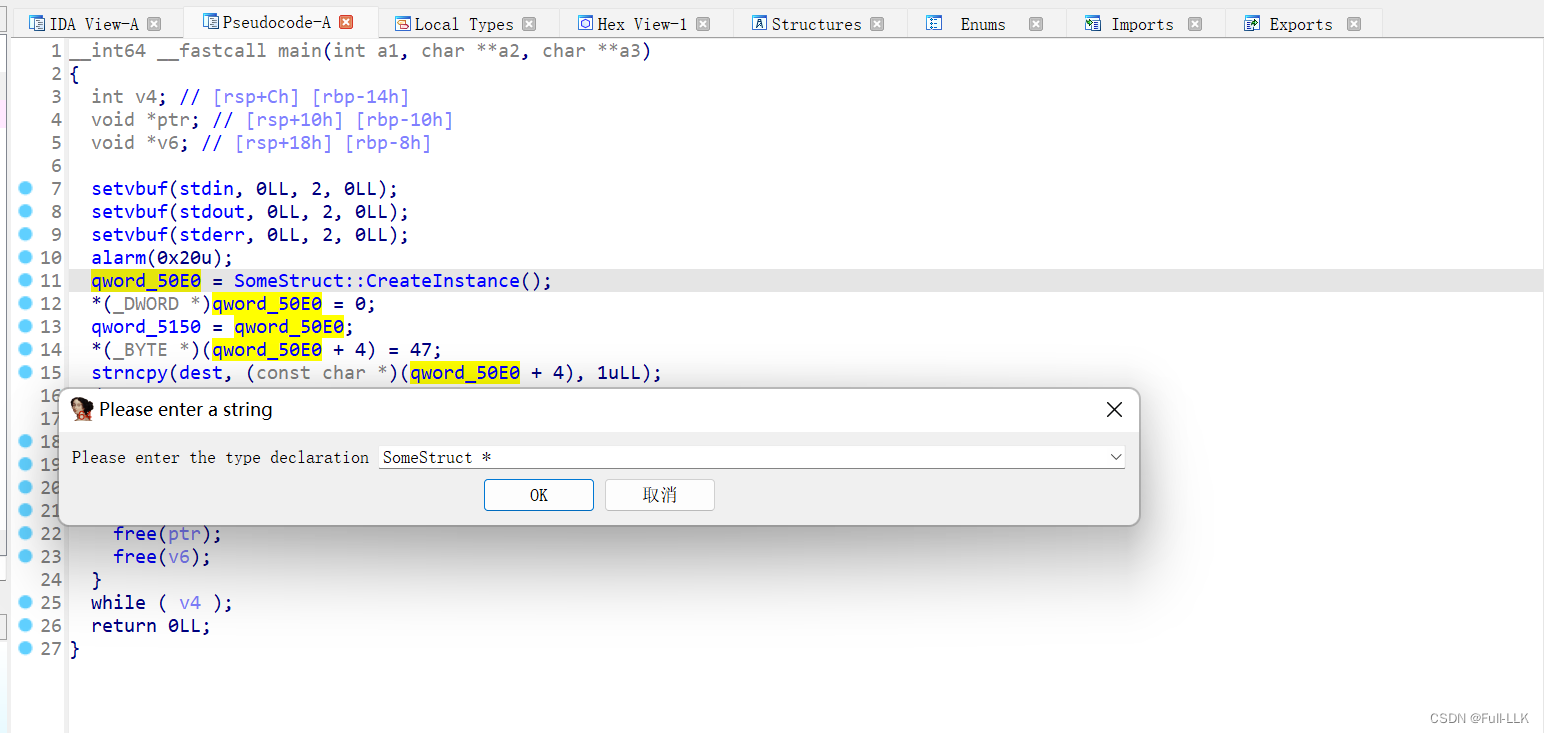Click the Exports tab icon
The width and height of the screenshot is (1544, 733).
point(1252,24)
